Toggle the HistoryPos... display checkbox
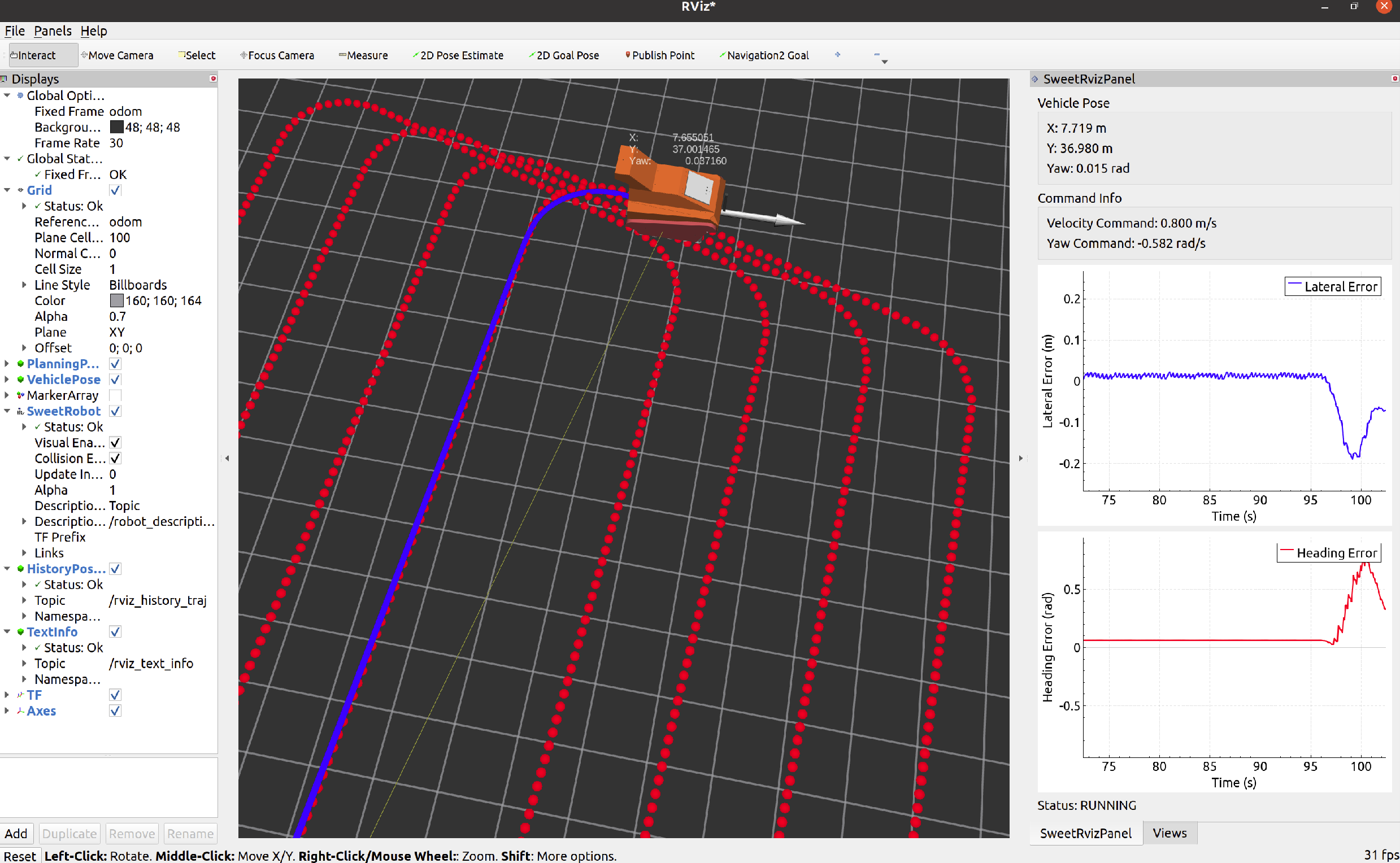The image size is (1400, 863). click(115, 569)
